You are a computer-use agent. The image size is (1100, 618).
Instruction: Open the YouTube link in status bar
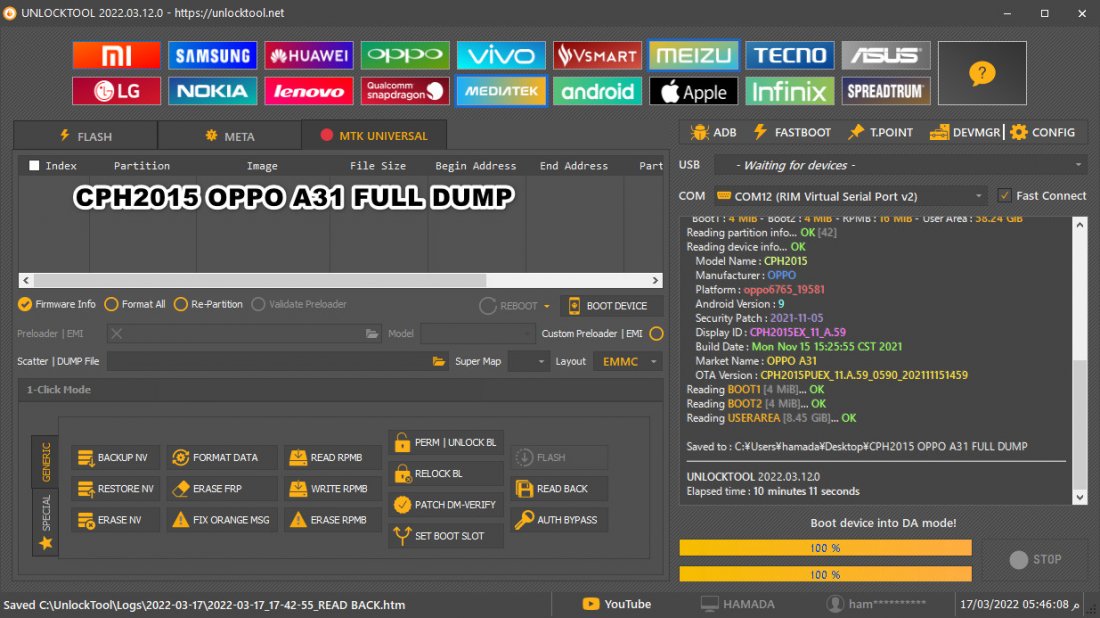coord(617,604)
